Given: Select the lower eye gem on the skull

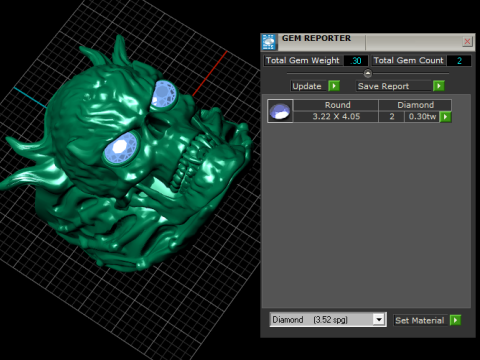Looking at the screenshot, I should coord(120,149).
